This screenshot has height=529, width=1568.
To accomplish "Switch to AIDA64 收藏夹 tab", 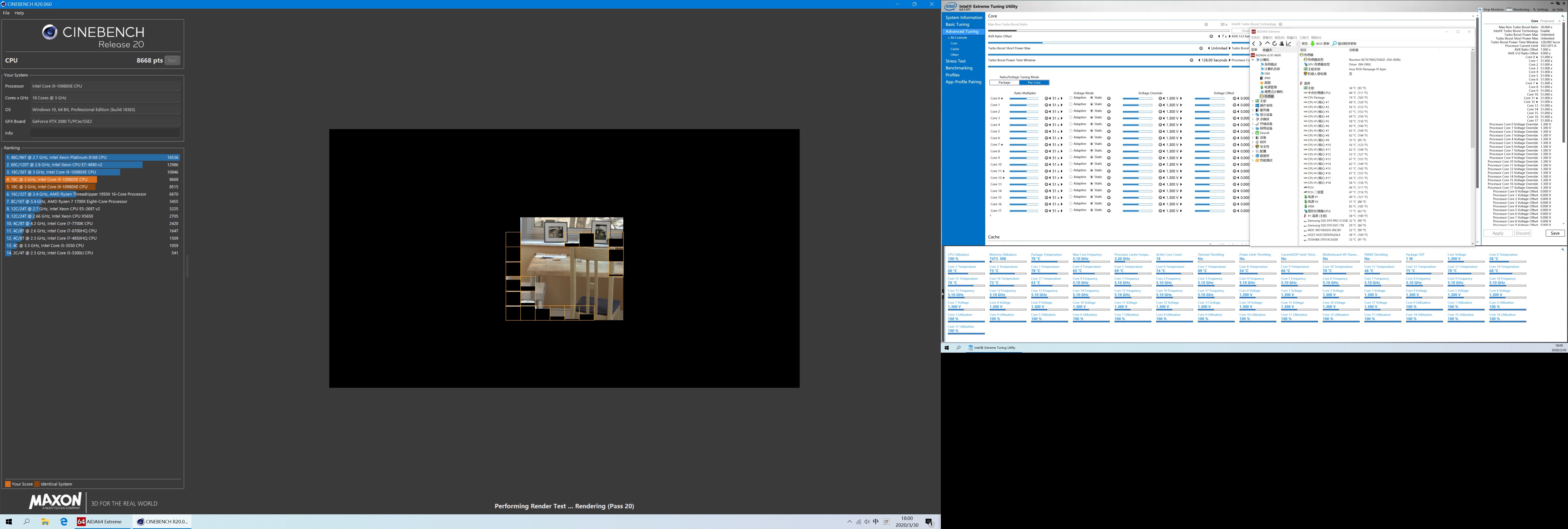I will click(1267, 50).
